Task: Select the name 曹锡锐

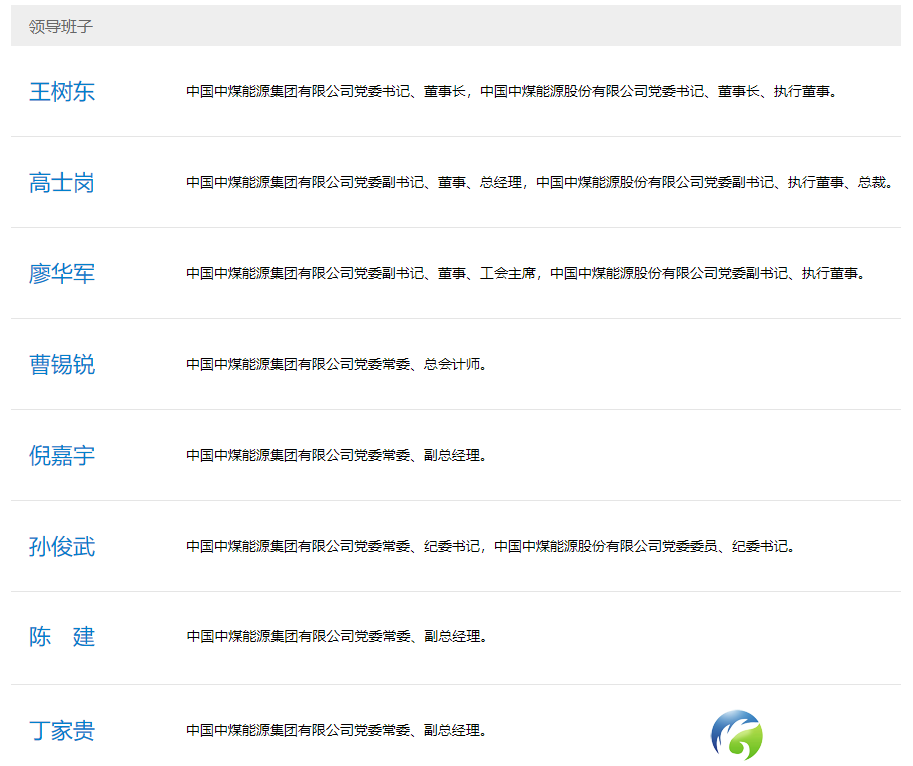Action: point(62,364)
